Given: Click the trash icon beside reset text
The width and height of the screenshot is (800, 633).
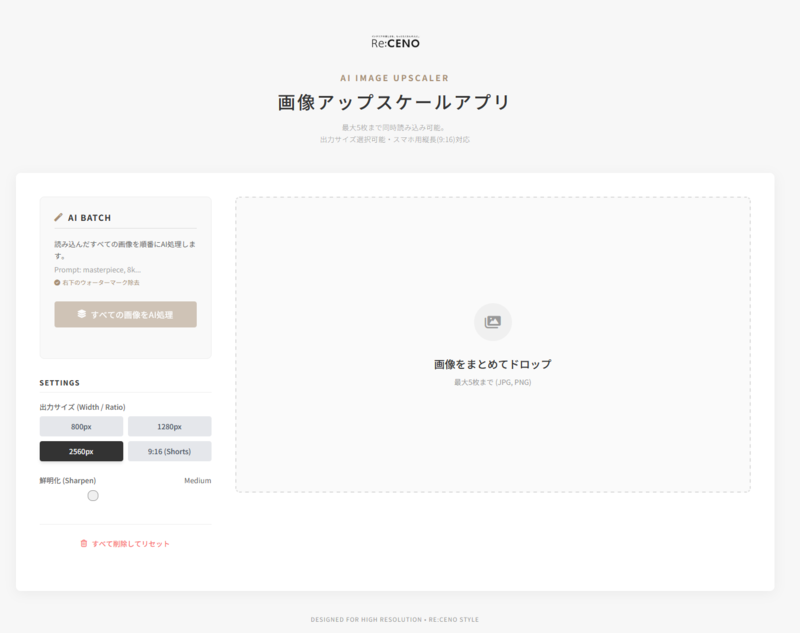Looking at the screenshot, I should coord(84,544).
